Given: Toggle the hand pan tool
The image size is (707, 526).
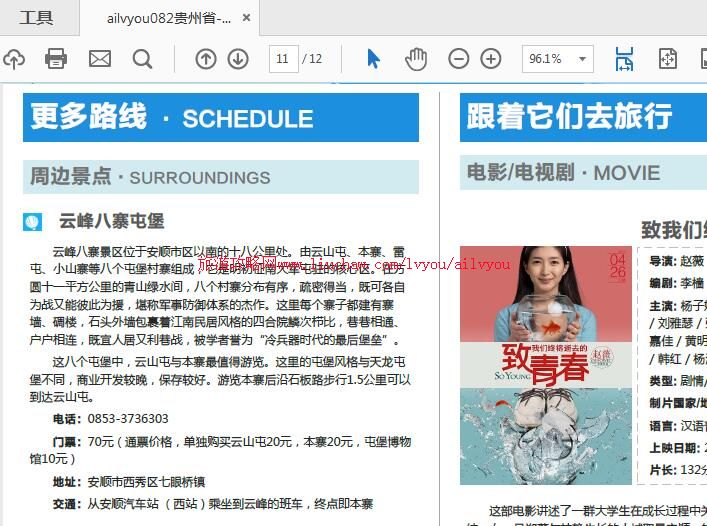Looking at the screenshot, I should pos(416,59).
